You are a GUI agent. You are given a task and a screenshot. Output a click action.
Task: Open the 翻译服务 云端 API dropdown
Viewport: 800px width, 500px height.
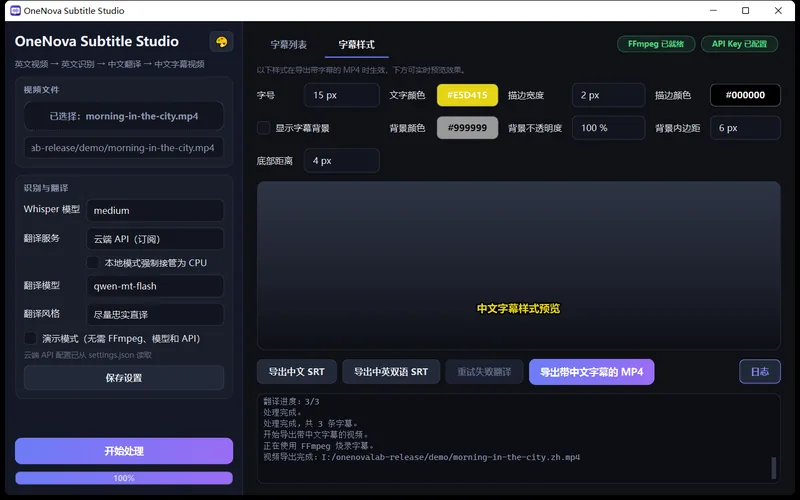coord(155,239)
